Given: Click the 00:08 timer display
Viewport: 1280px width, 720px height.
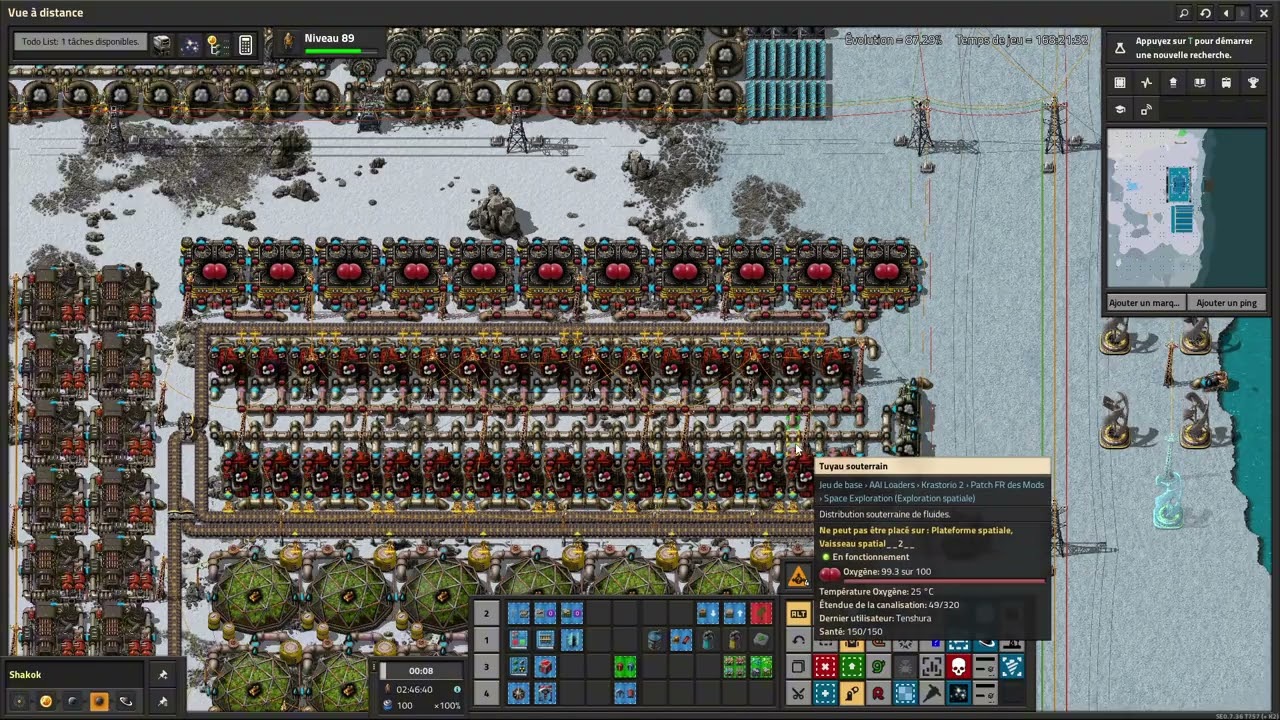Looking at the screenshot, I should click(421, 671).
